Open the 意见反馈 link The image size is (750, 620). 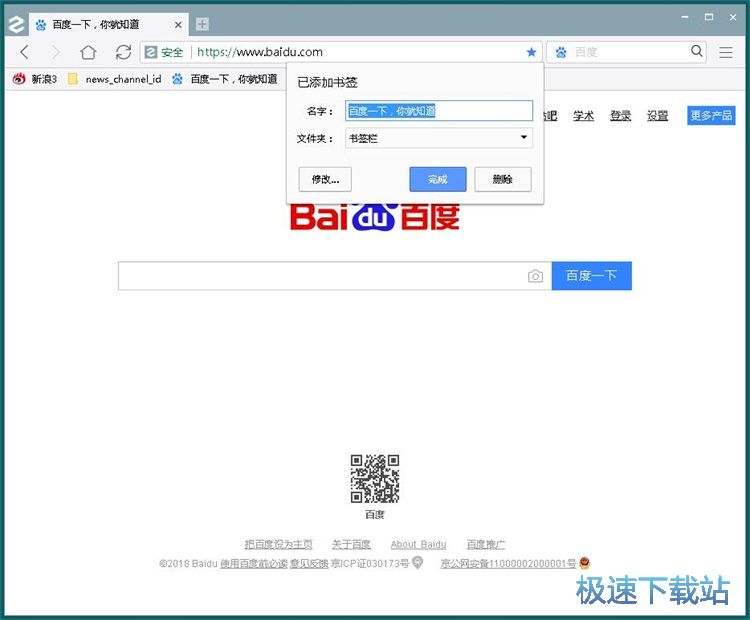coord(309,564)
